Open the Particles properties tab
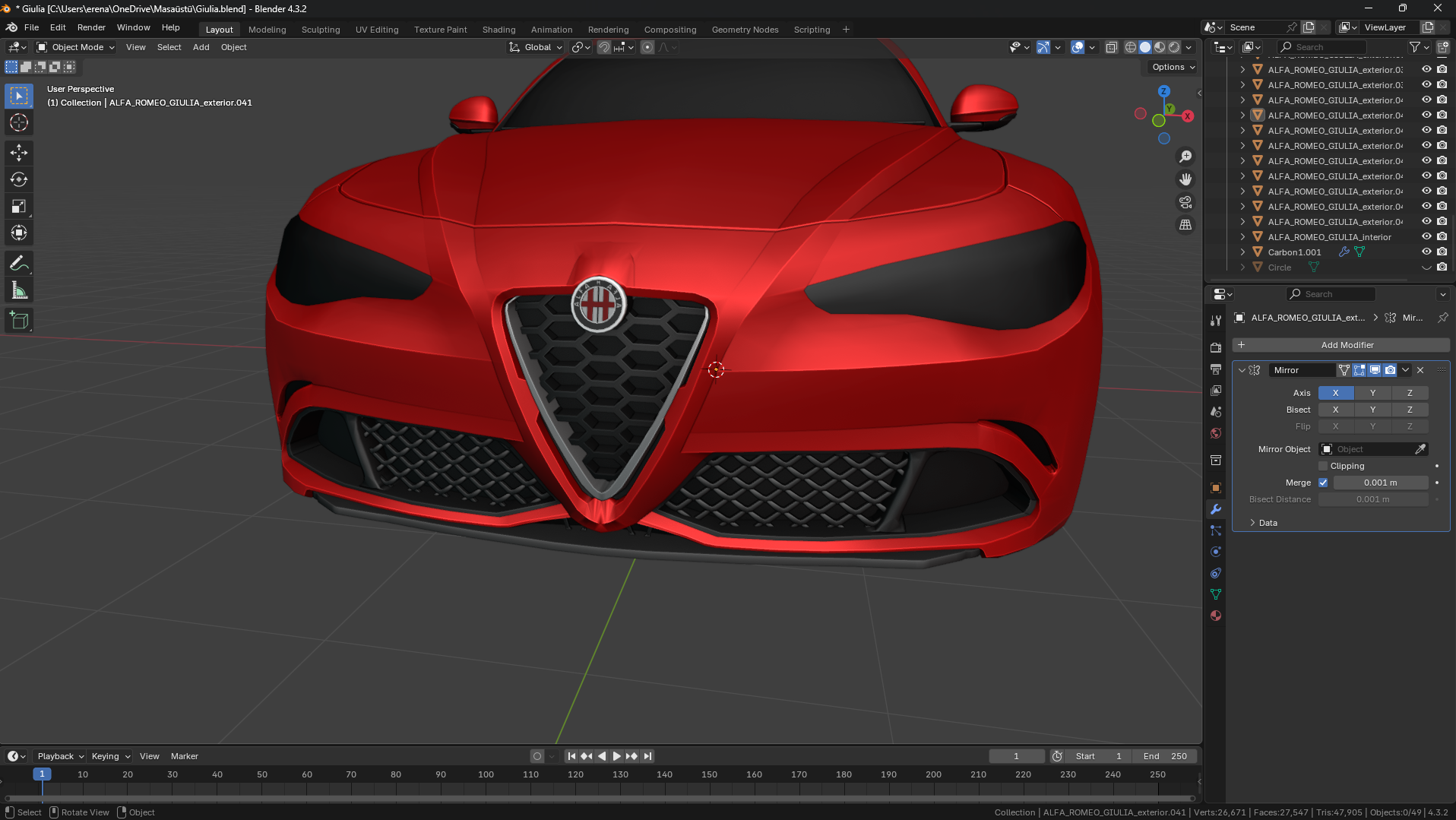1456x820 pixels. tap(1216, 530)
